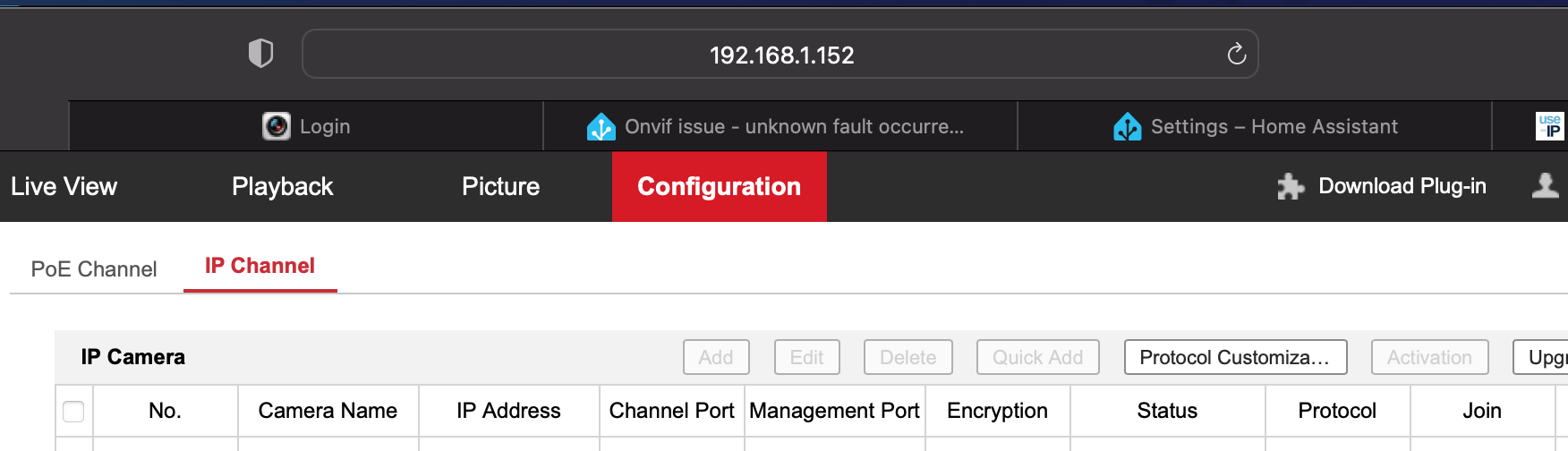Screen dimensions: 1568x451
Task: Click the partially visible Upgrade button
Action: (1541, 357)
